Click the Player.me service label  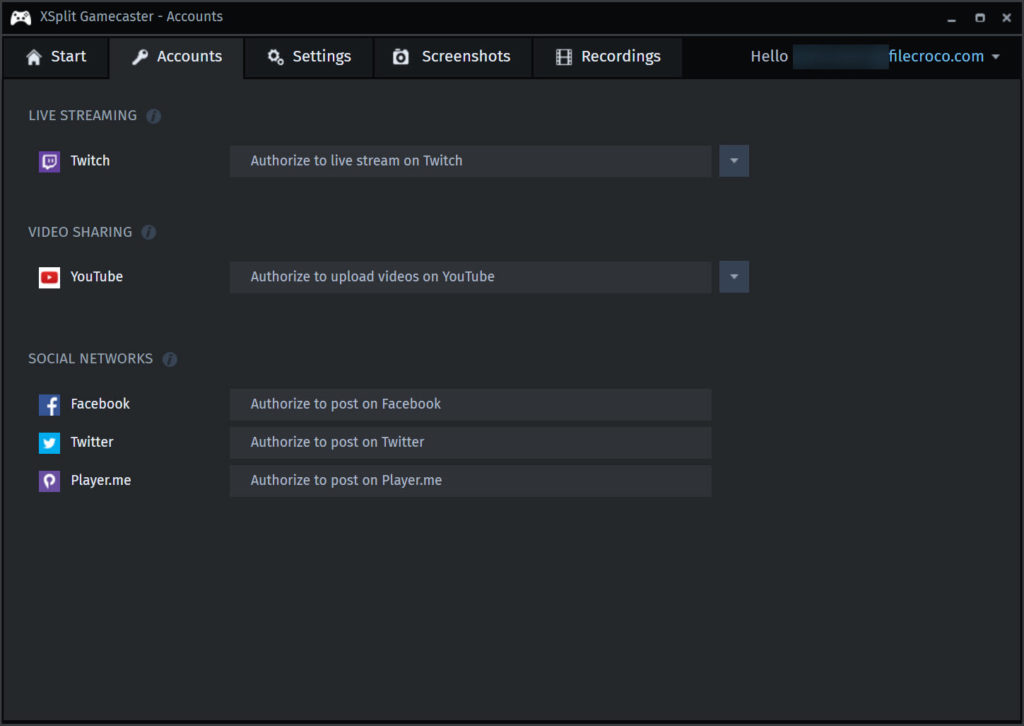coord(101,481)
